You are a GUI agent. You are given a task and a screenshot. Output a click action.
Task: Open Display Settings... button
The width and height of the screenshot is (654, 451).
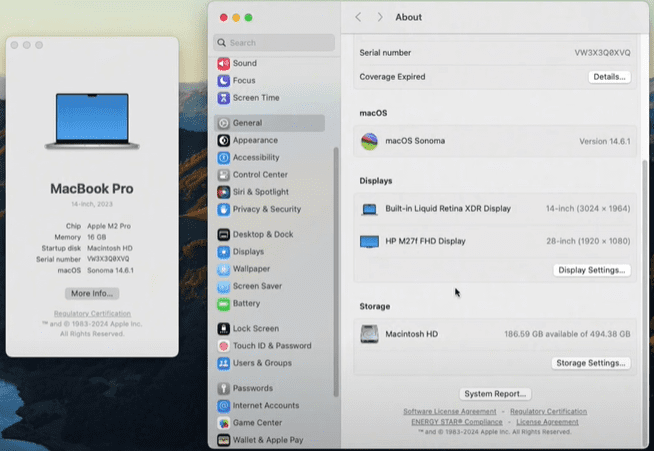pos(592,270)
